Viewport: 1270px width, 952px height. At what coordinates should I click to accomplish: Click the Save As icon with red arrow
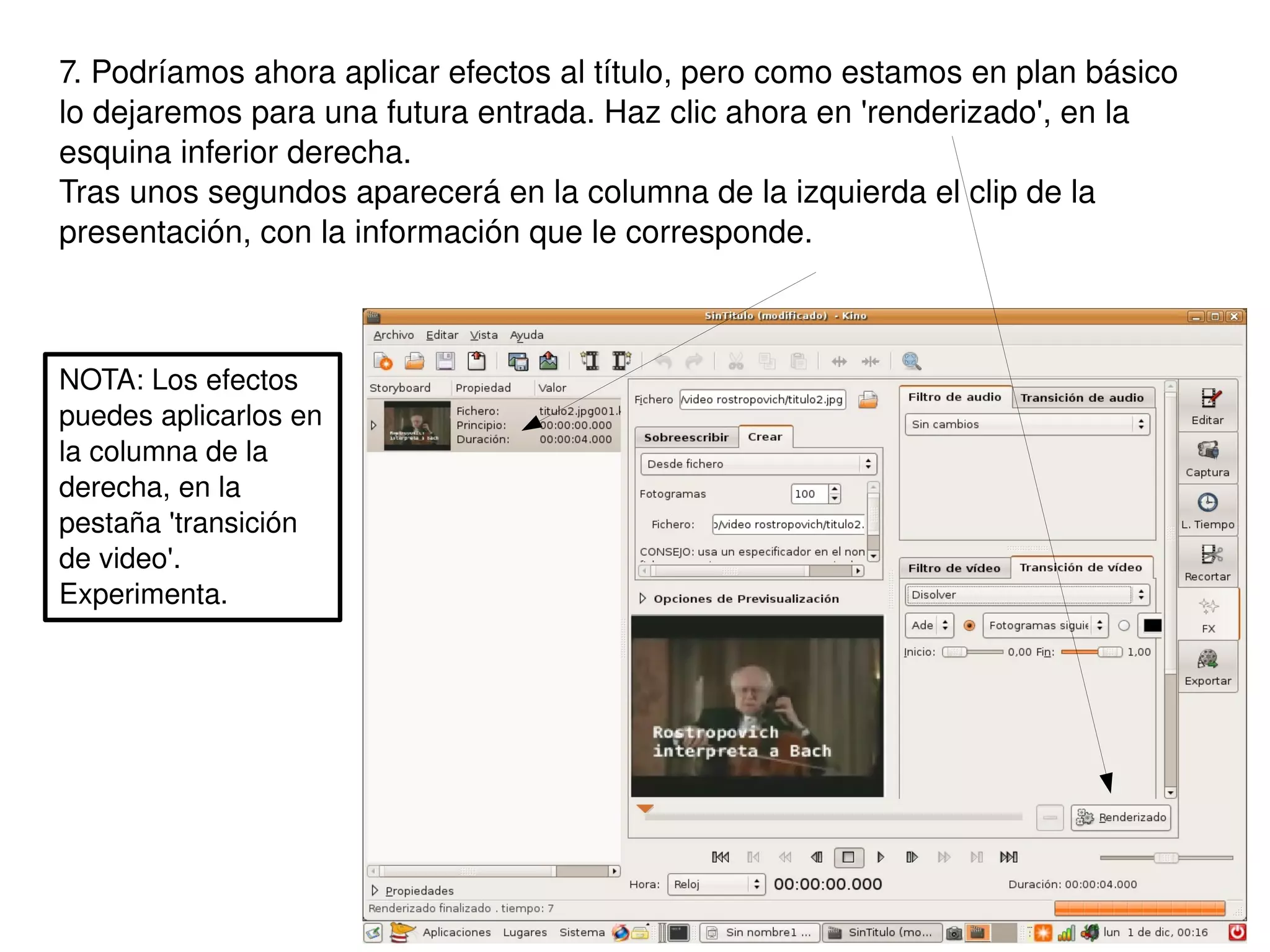(476, 361)
